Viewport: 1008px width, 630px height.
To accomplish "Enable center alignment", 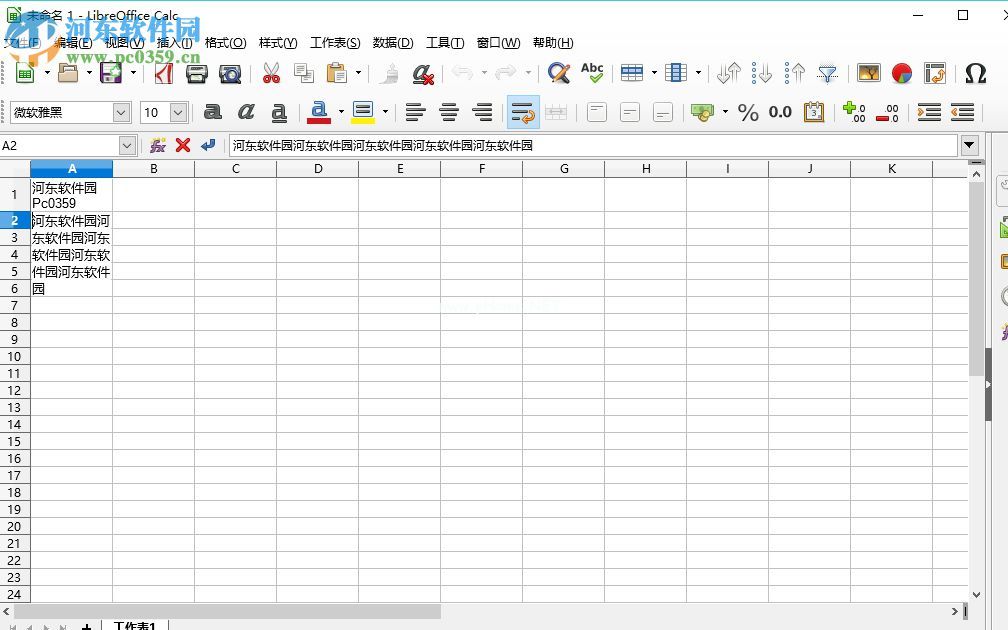I will tap(448, 112).
